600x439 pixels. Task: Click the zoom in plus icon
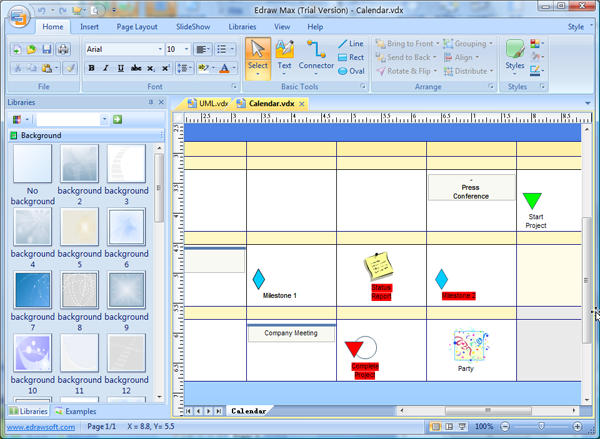577,426
